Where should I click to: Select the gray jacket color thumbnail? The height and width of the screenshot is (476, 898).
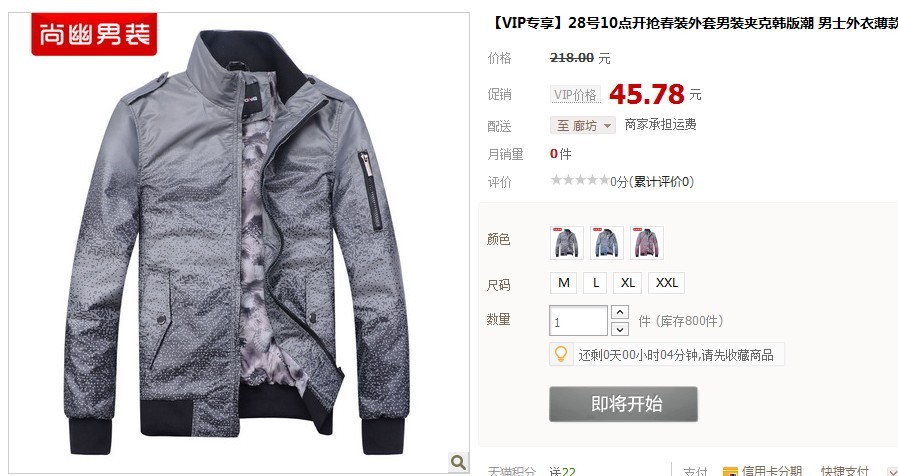[567, 243]
